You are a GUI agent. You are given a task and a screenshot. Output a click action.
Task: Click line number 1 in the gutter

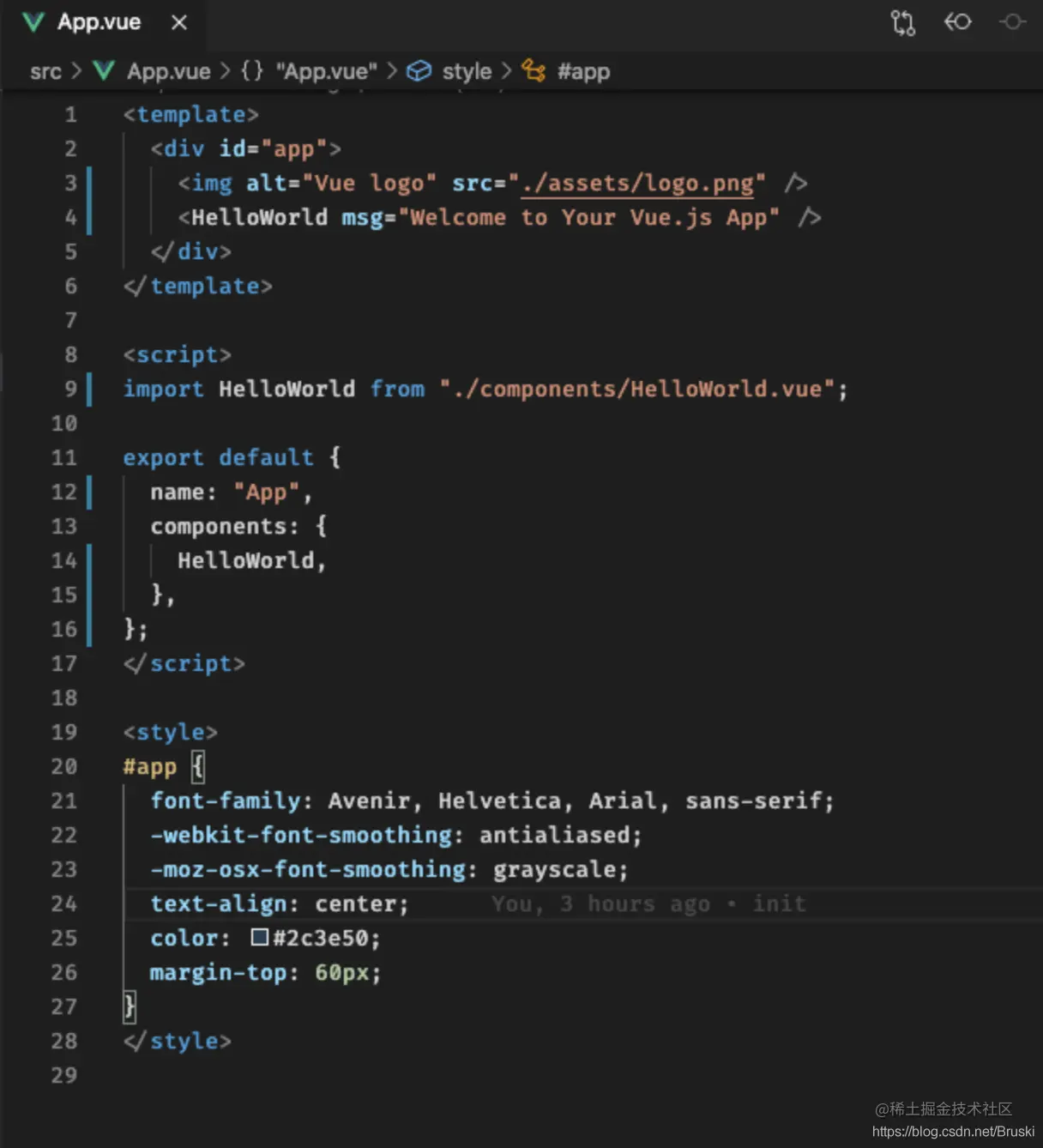[70, 114]
